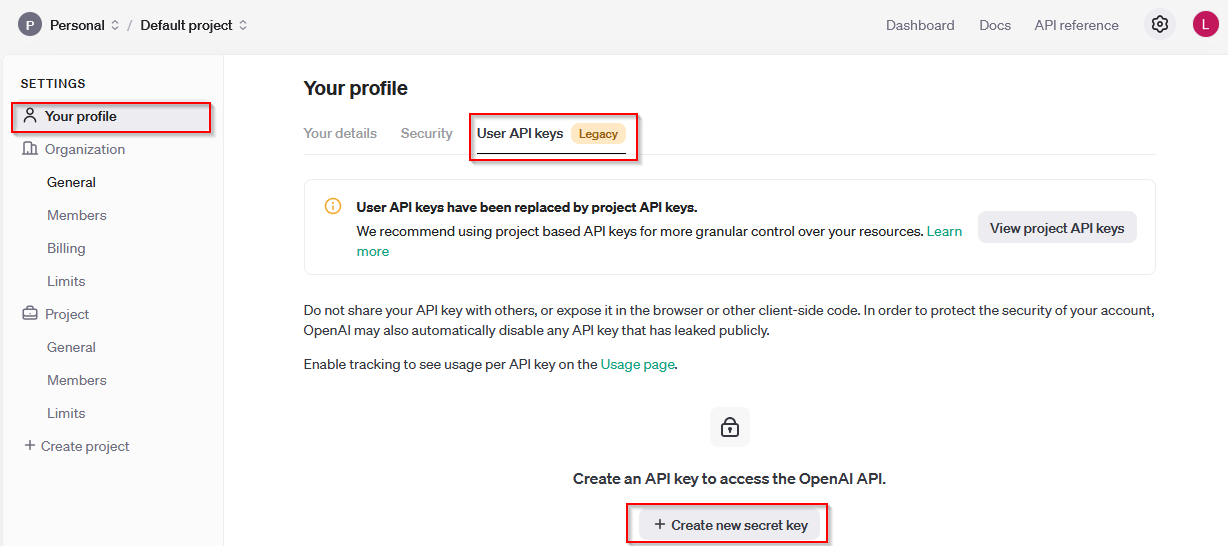Screen dimensions: 1228x546
Task: Click the info icon in the notice banner
Action: pos(333,207)
